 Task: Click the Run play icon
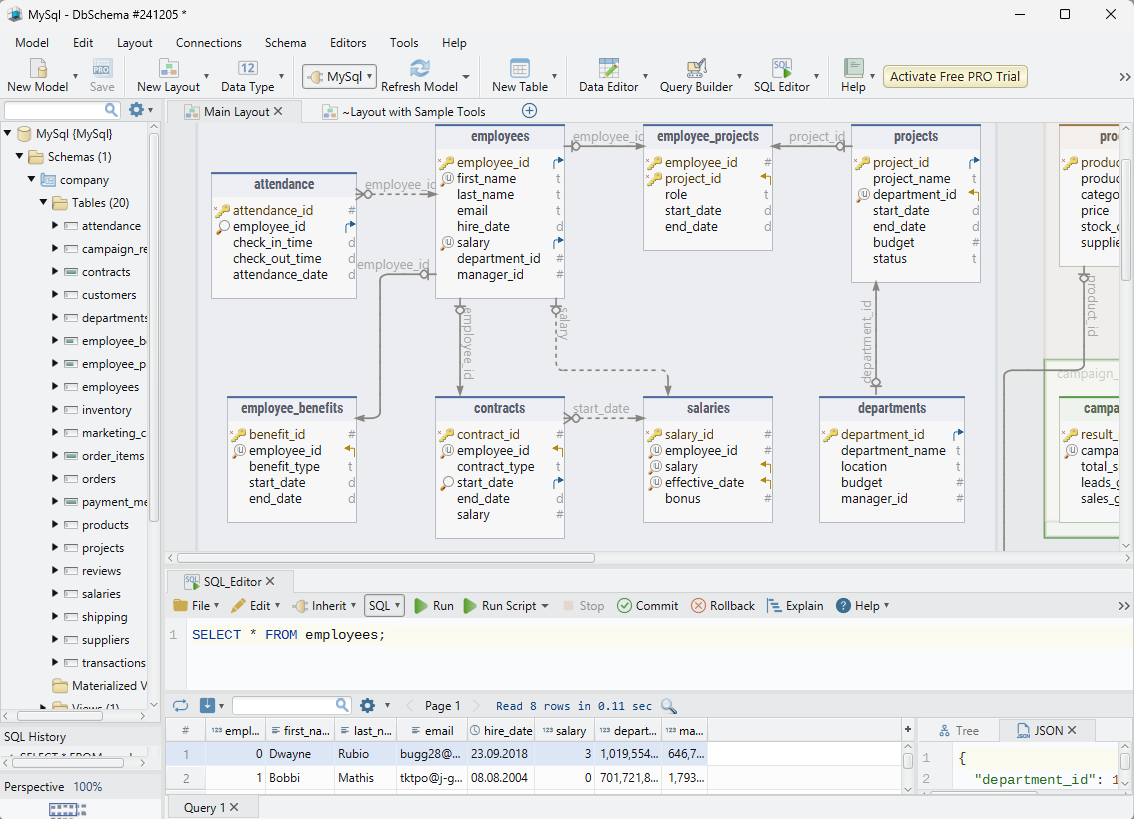[420, 606]
